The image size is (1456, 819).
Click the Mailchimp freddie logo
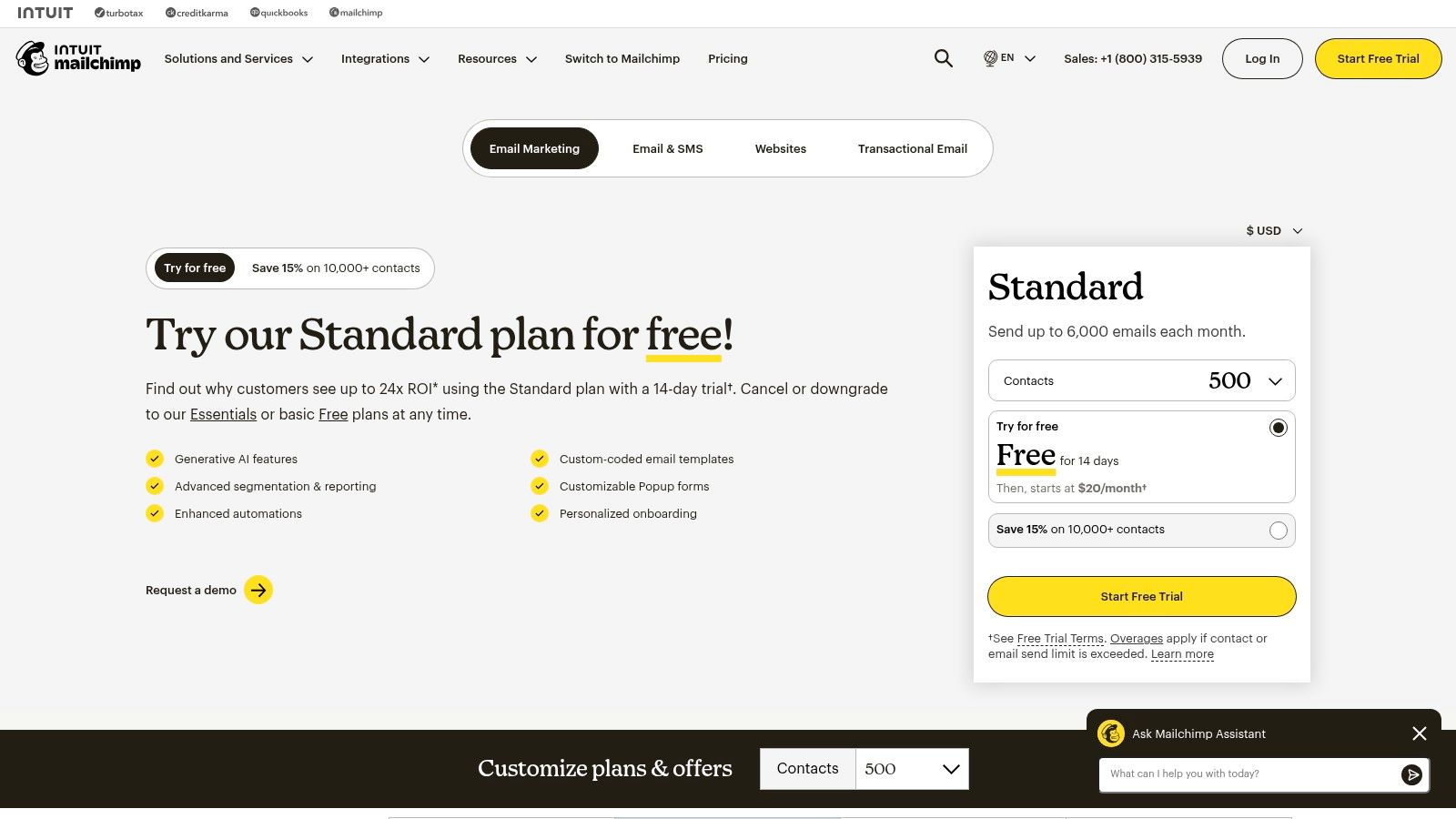34,57
